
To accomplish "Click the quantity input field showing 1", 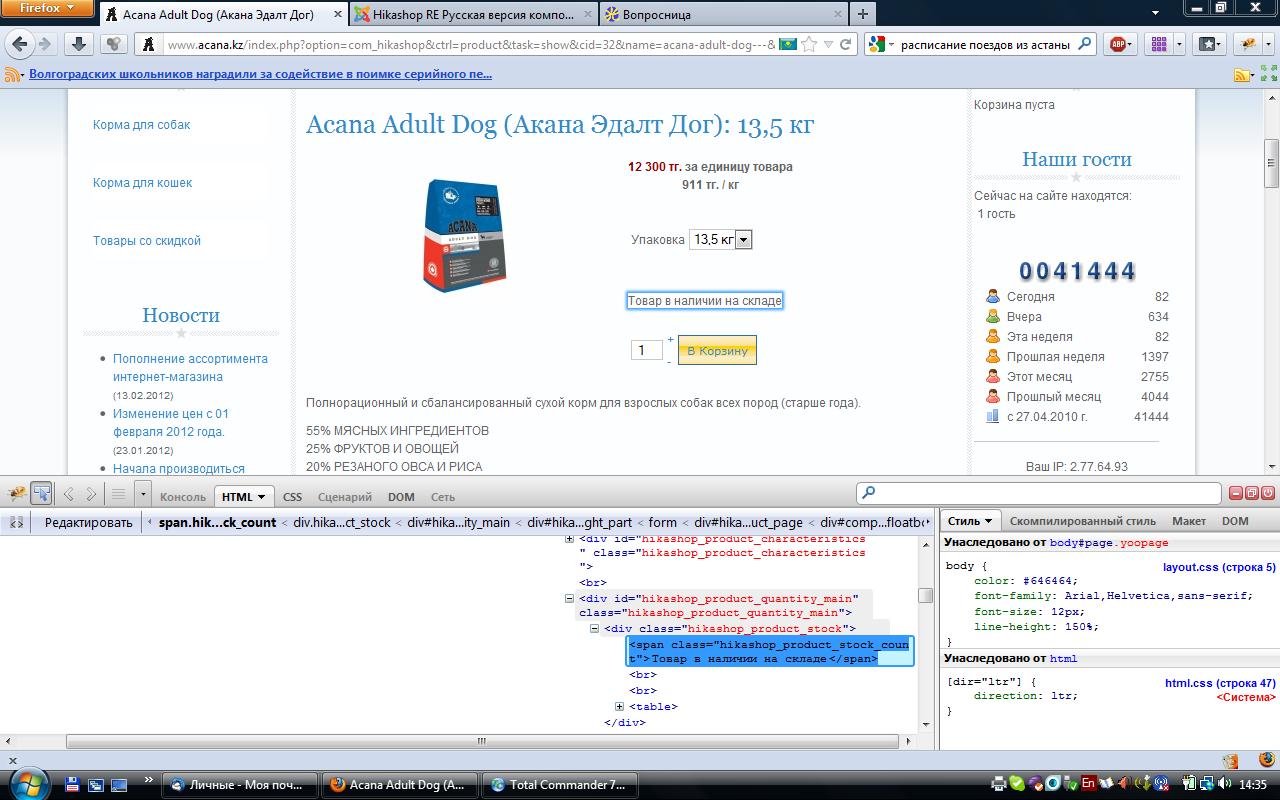I will pyautogui.click(x=646, y=350).
